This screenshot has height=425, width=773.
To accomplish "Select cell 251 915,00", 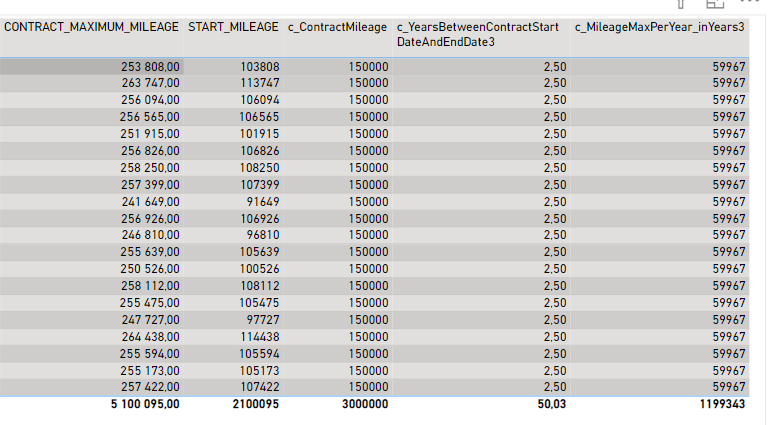I will (150, 134).
